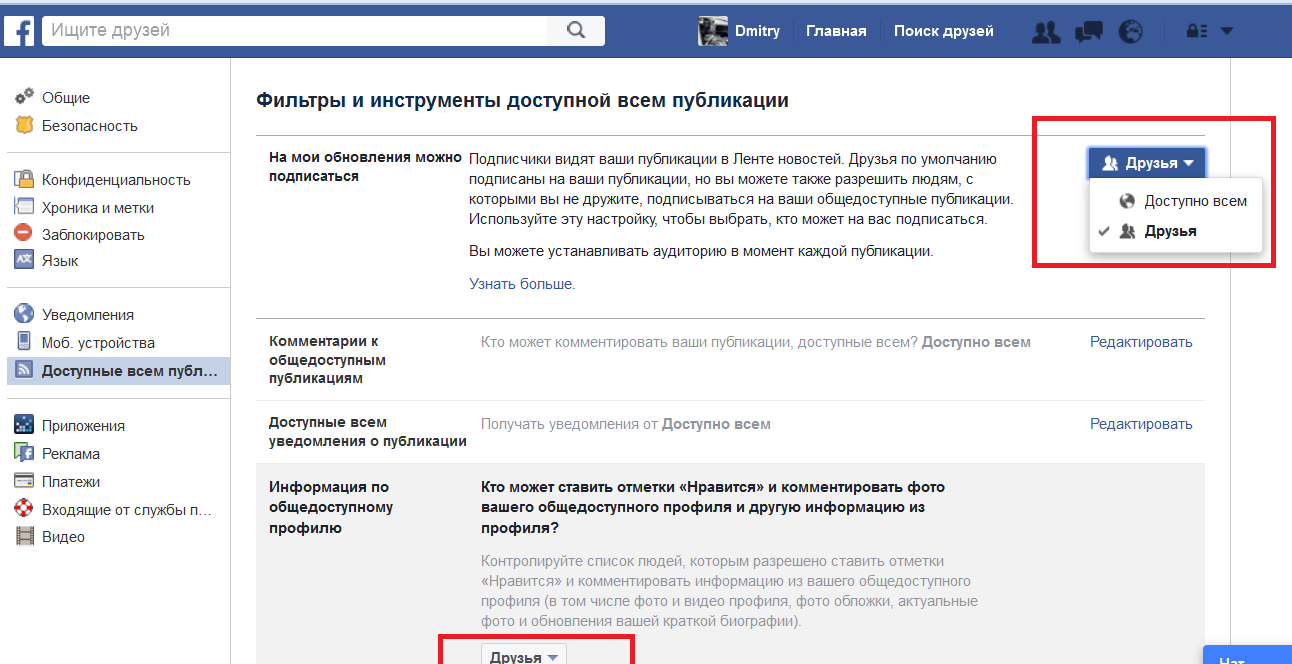Open the Dmitry profile link
Screen dimensions: 1292x664
(x=756, y=31)
